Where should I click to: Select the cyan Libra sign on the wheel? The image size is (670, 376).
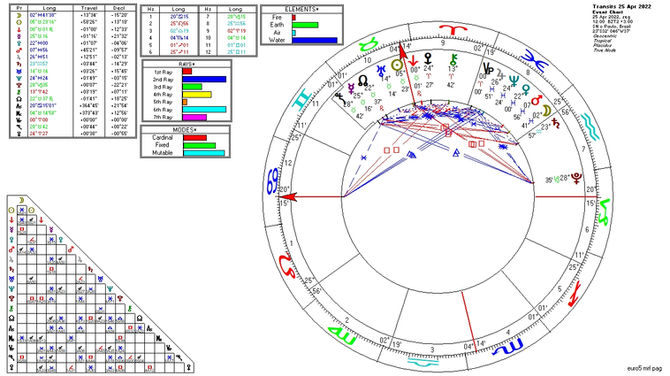click(x=423, y=363)
